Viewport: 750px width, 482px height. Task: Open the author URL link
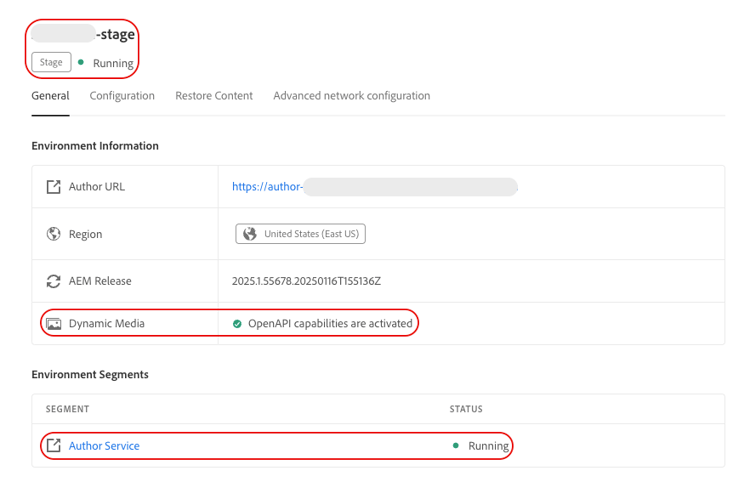point(267,187)
